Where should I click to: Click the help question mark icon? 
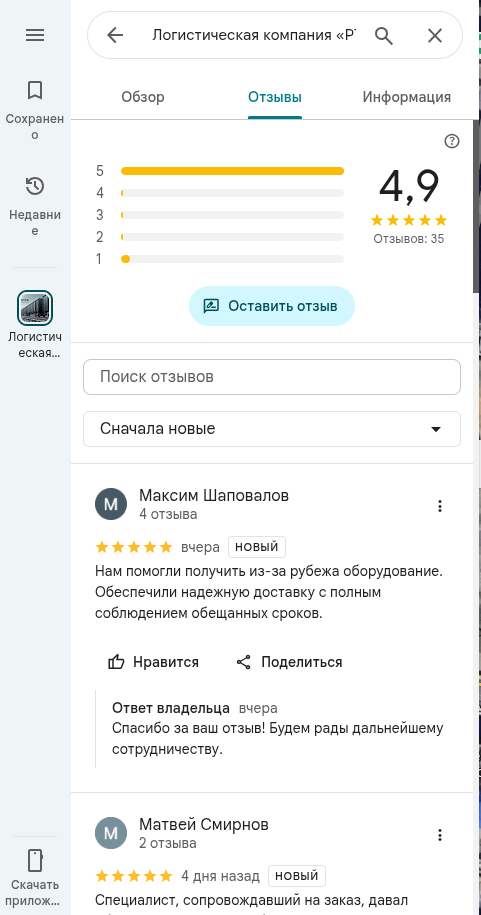point(452,141)
